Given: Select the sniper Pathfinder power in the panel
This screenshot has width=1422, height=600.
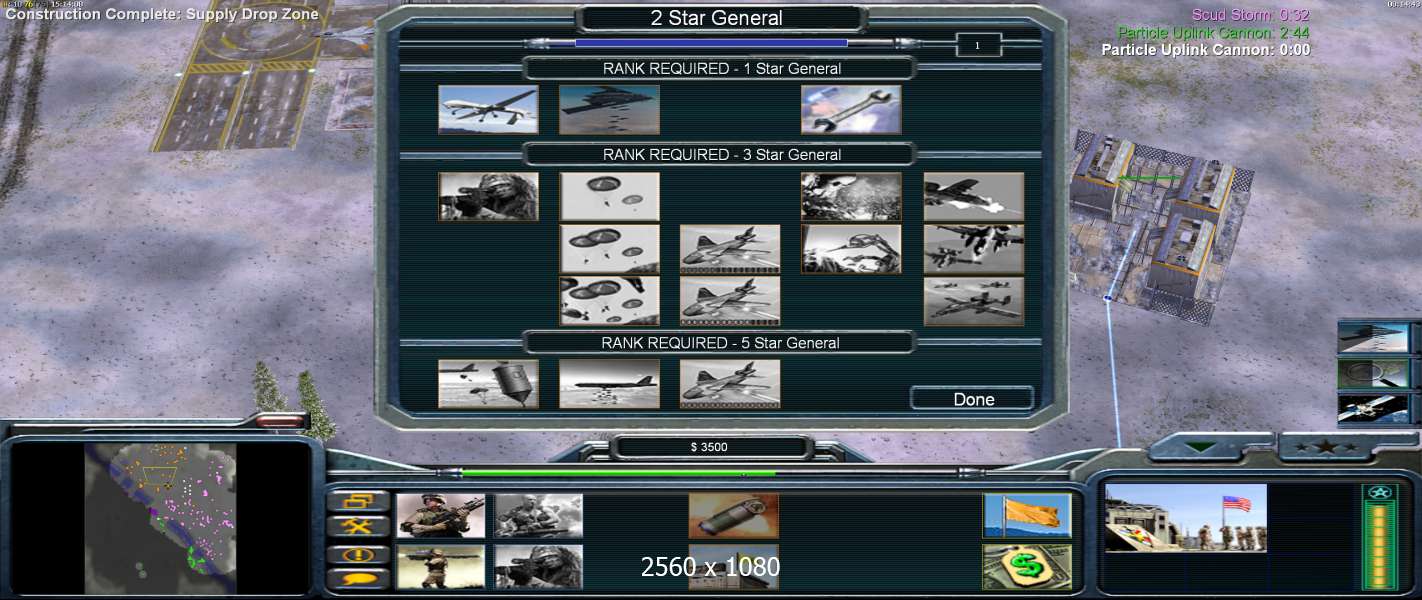Looking at the screenshot, I should coord(488,196).
